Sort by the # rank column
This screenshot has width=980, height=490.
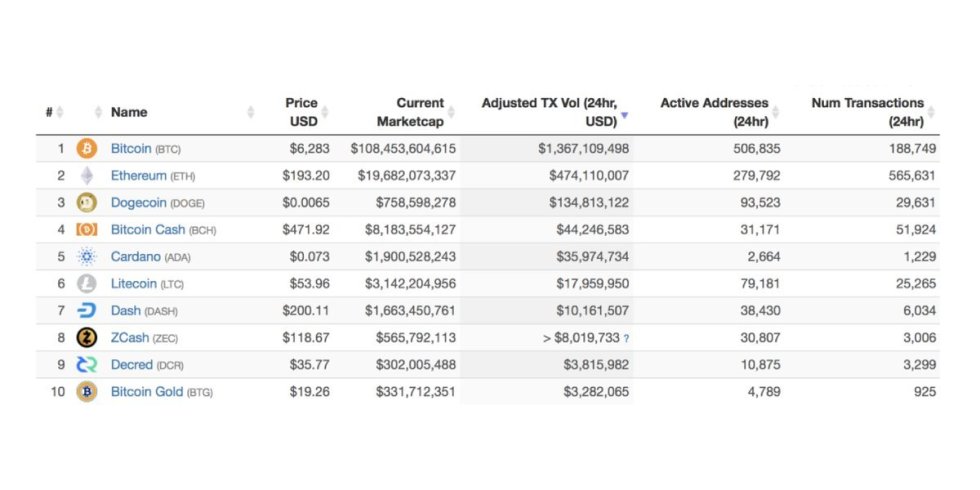coord(49,112)
